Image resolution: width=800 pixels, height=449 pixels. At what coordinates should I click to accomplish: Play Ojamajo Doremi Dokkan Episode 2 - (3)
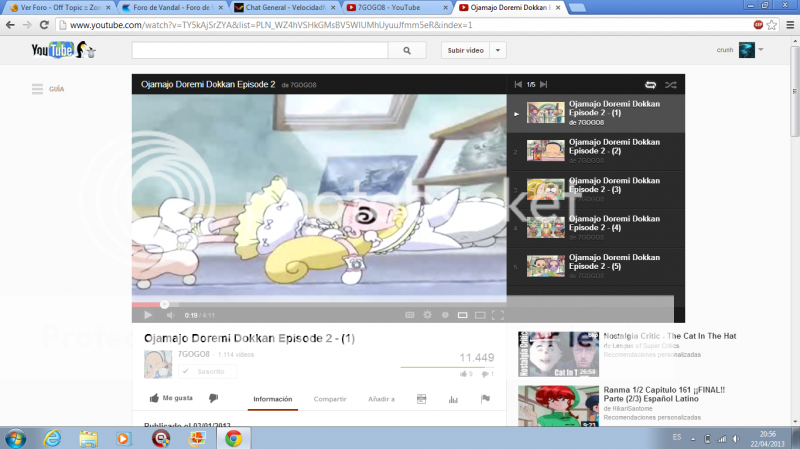[x=595, y=190]
